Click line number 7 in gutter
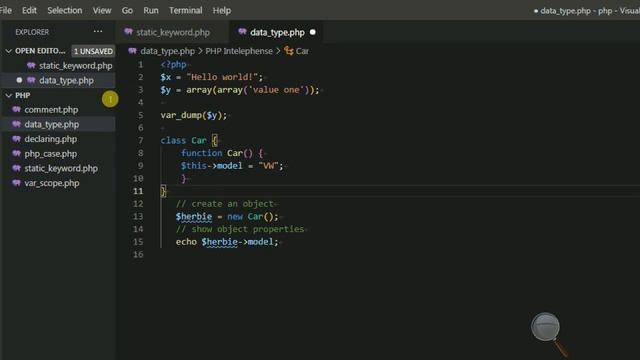Screen dimensions: 640x360 pyautogui.click(x=140, y=141)
